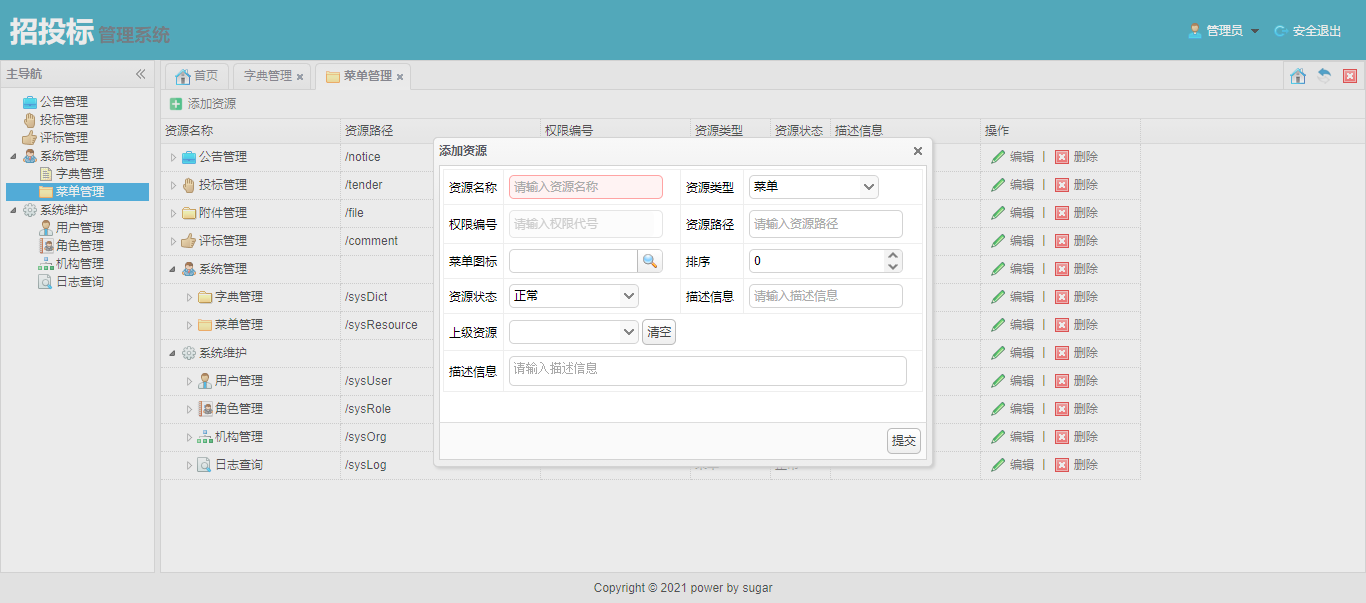
Task: Select 菜单管理 in the sidebar tree
Action: click(79, 192)
